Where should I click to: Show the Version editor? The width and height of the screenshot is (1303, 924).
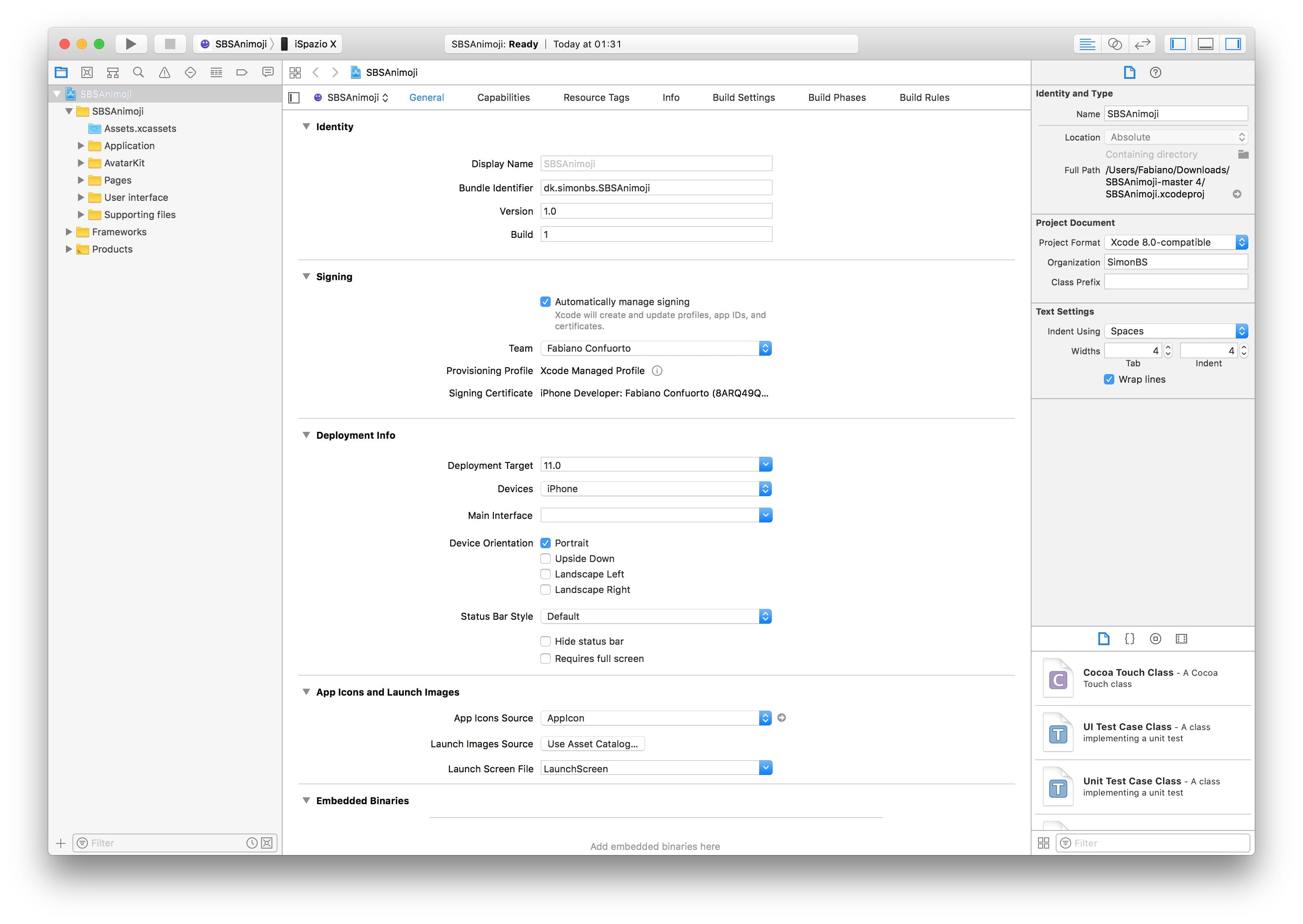pos(1142,44)
